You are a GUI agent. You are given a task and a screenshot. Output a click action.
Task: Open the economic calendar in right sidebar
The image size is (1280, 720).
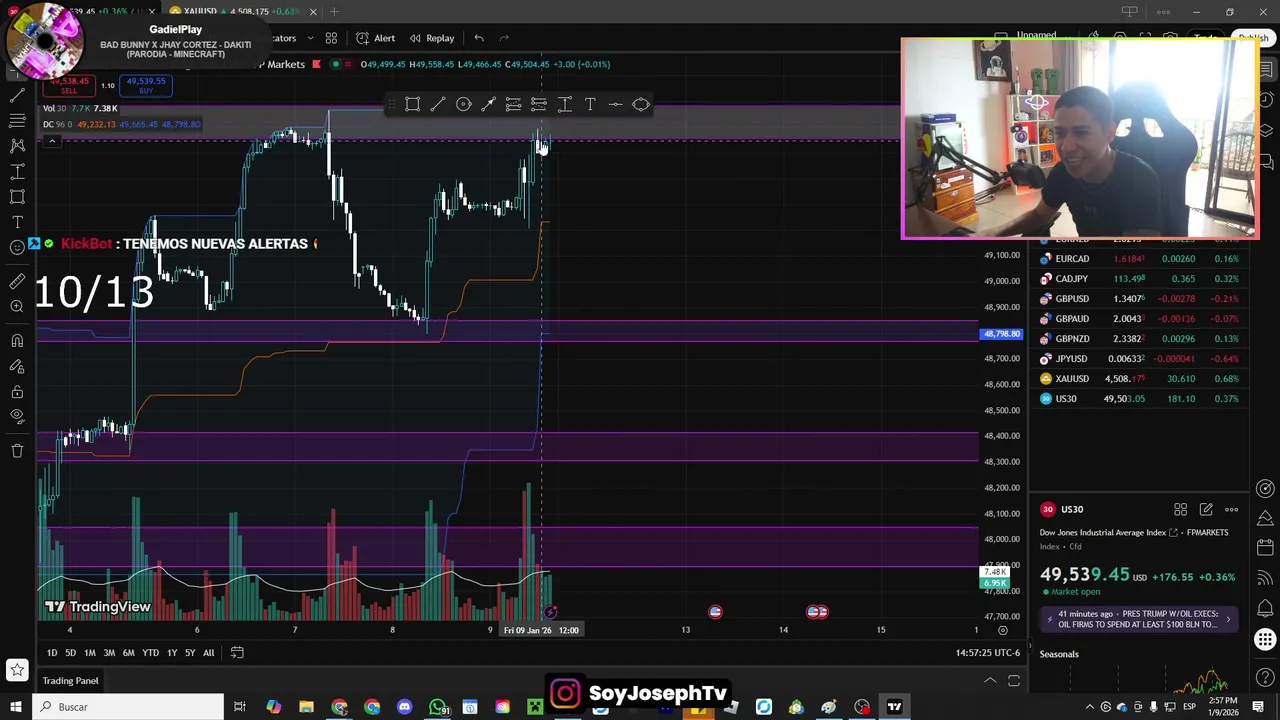click(x=1266, y=547)
